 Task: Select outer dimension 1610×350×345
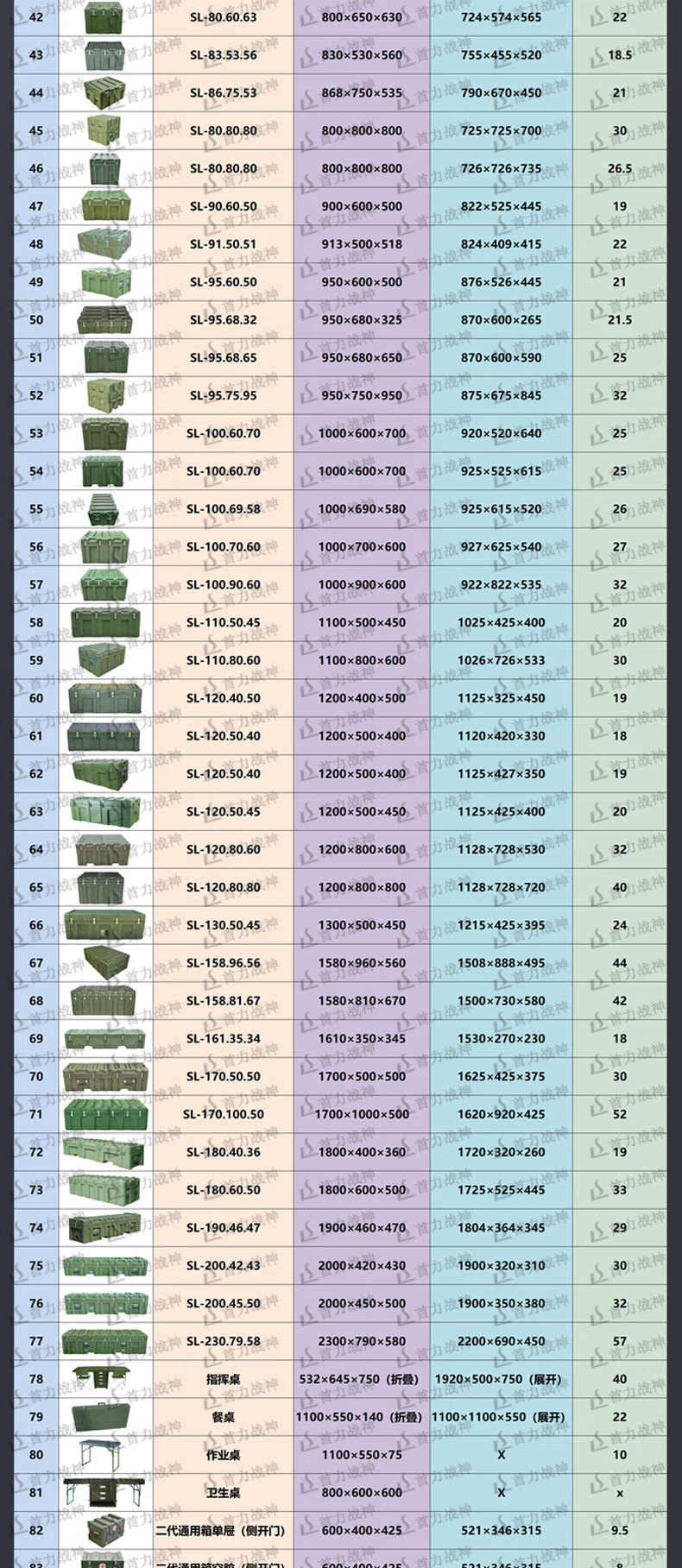(x=362, y=1038)
